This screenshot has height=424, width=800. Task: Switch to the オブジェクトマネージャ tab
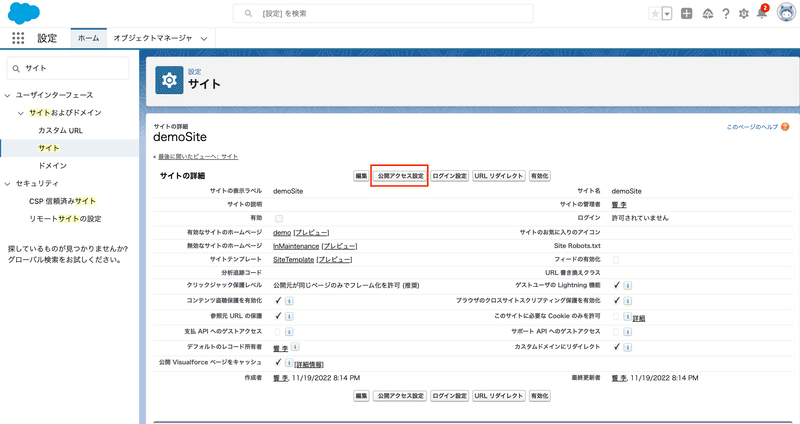click(153, 38)
